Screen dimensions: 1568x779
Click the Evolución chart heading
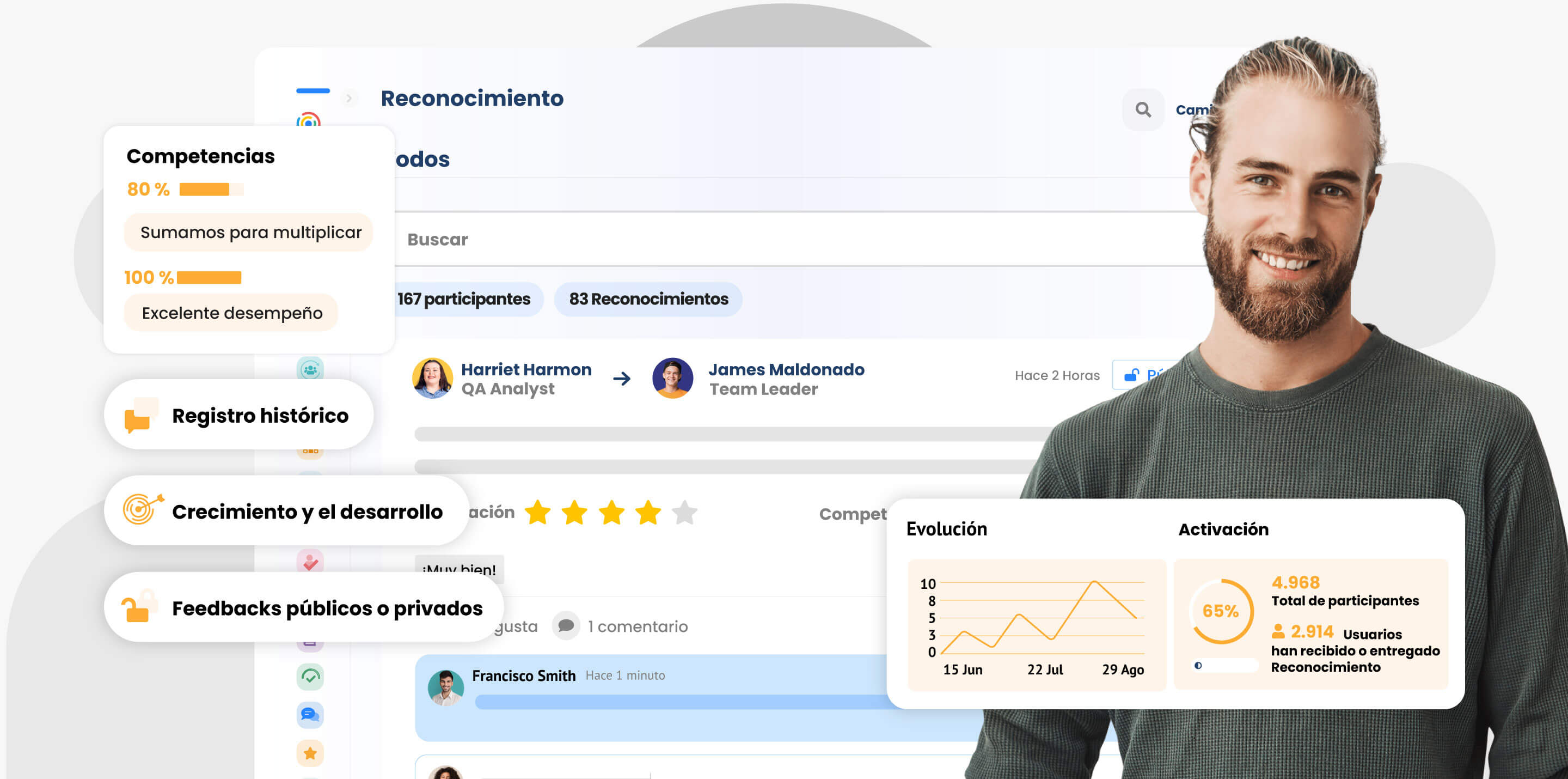pyautogui.click(x=947, y=528)
